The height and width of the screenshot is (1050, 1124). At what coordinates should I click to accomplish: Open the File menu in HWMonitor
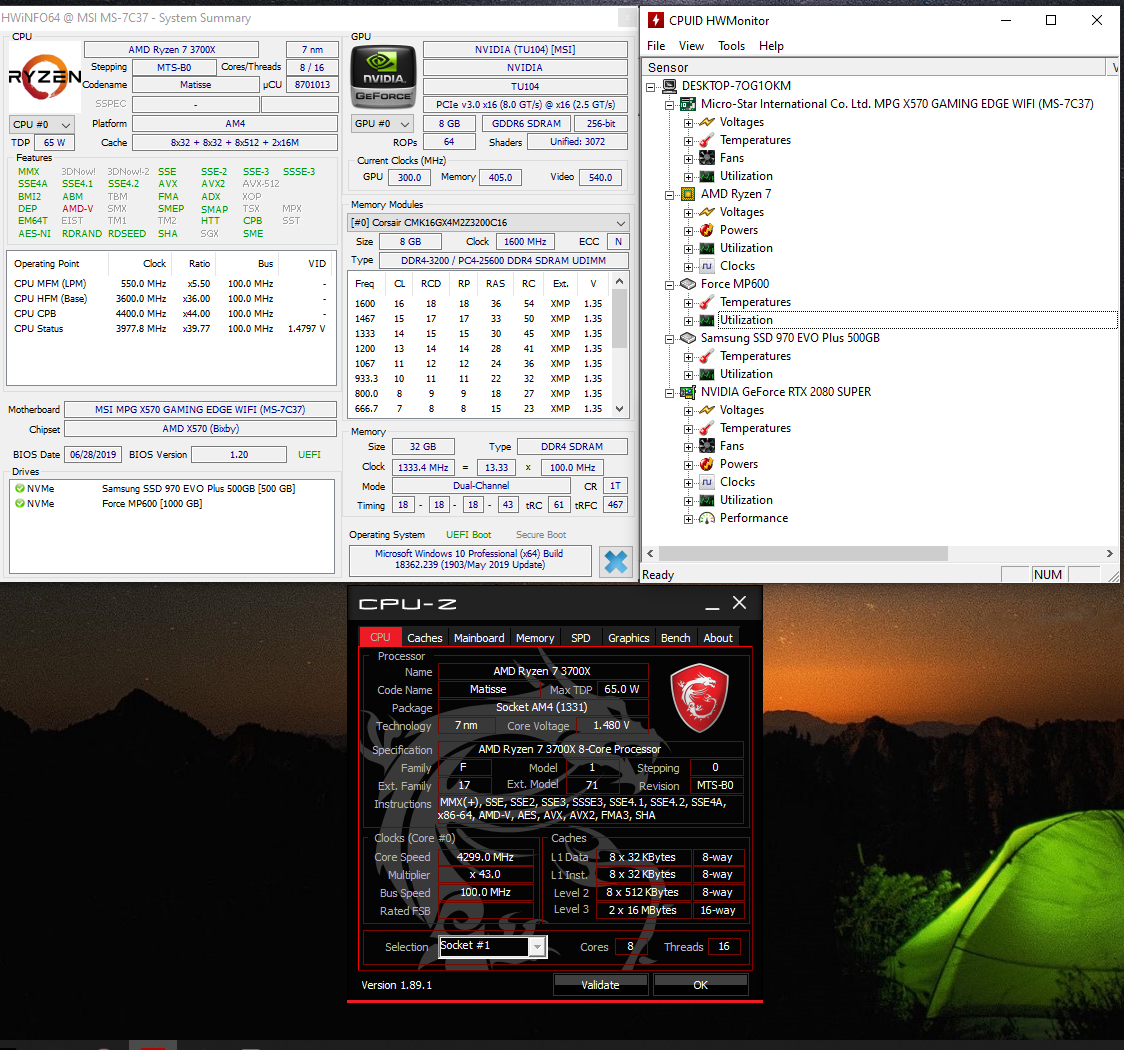(x=656, y=46)
